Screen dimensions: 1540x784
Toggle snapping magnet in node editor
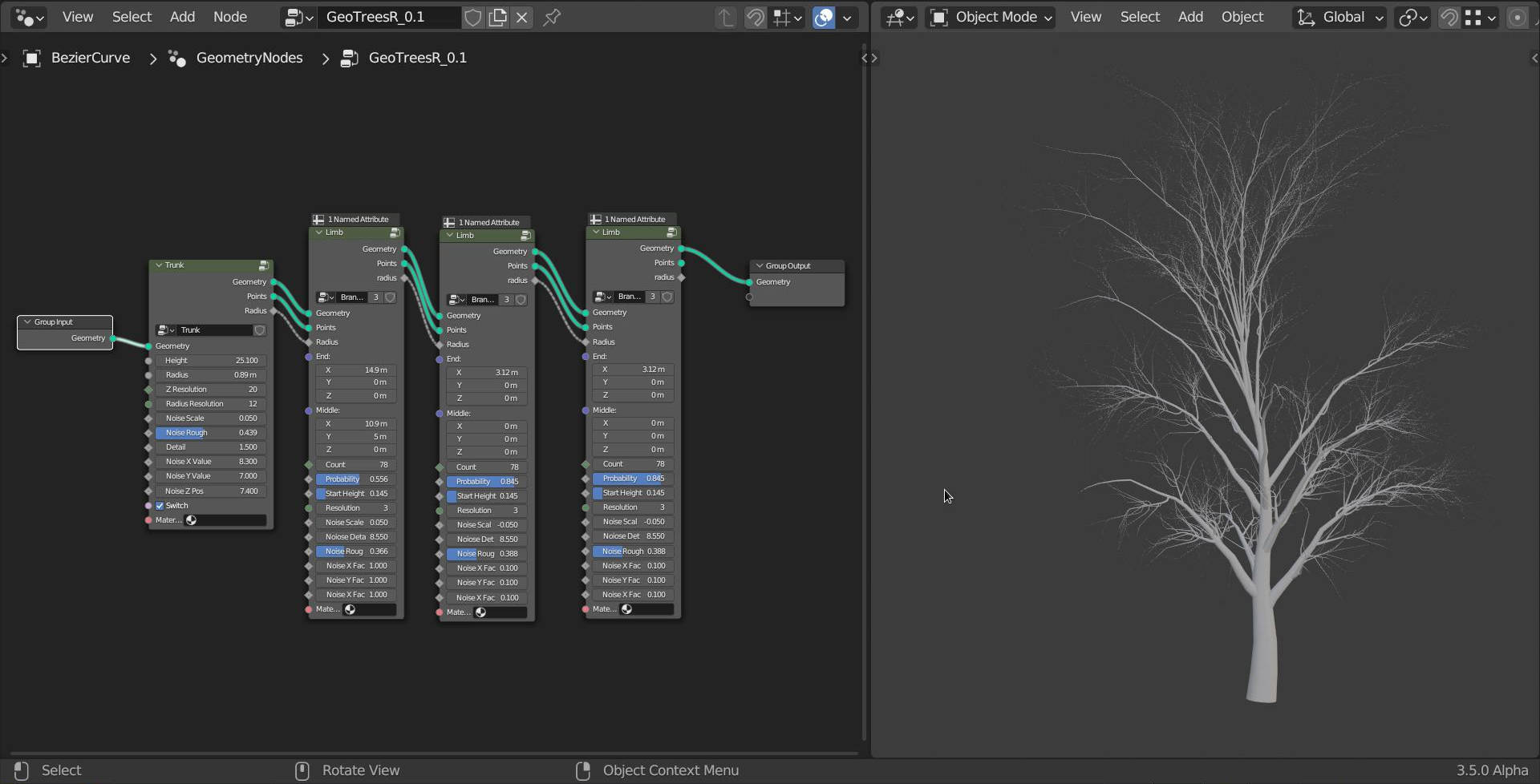click(755, 17)
